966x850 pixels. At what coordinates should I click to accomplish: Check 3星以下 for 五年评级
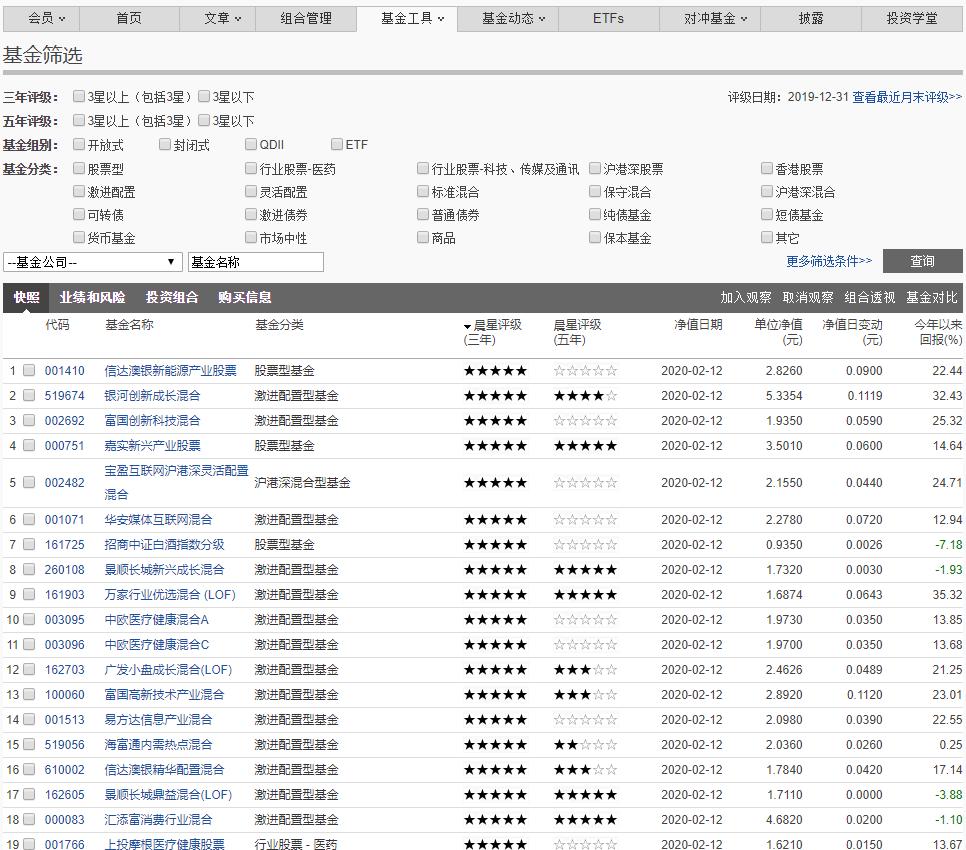204,119
